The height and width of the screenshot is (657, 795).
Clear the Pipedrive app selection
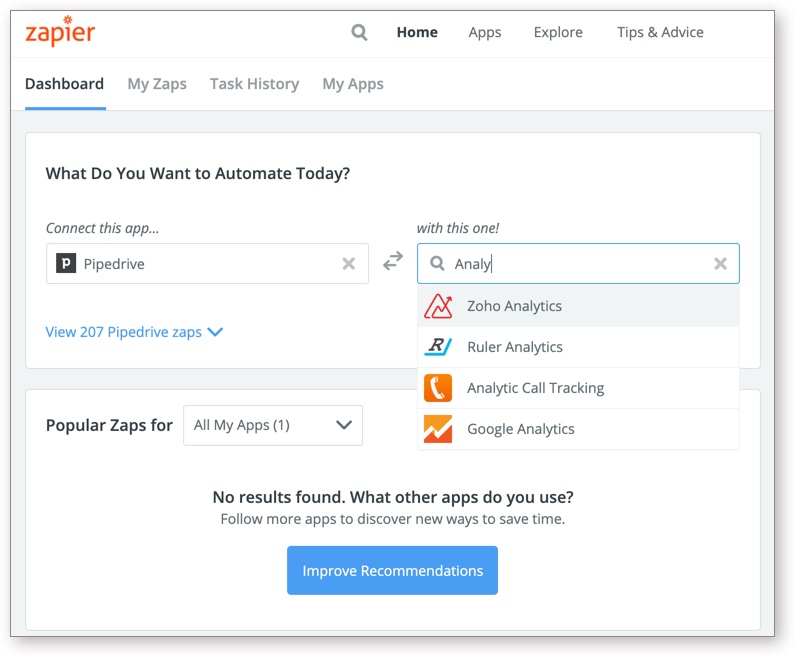[x=349, y=264]
